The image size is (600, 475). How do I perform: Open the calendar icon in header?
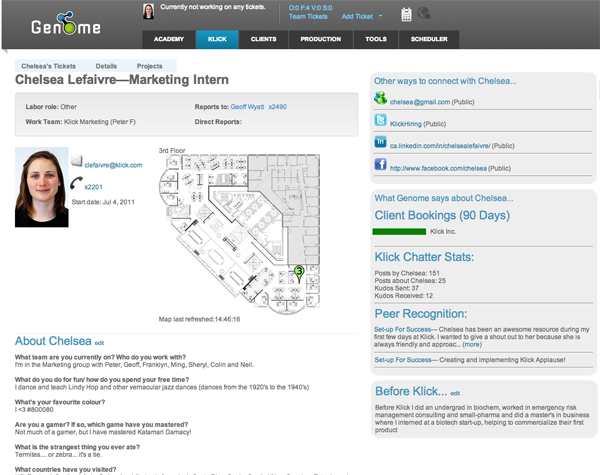click(x=406, y=15)
